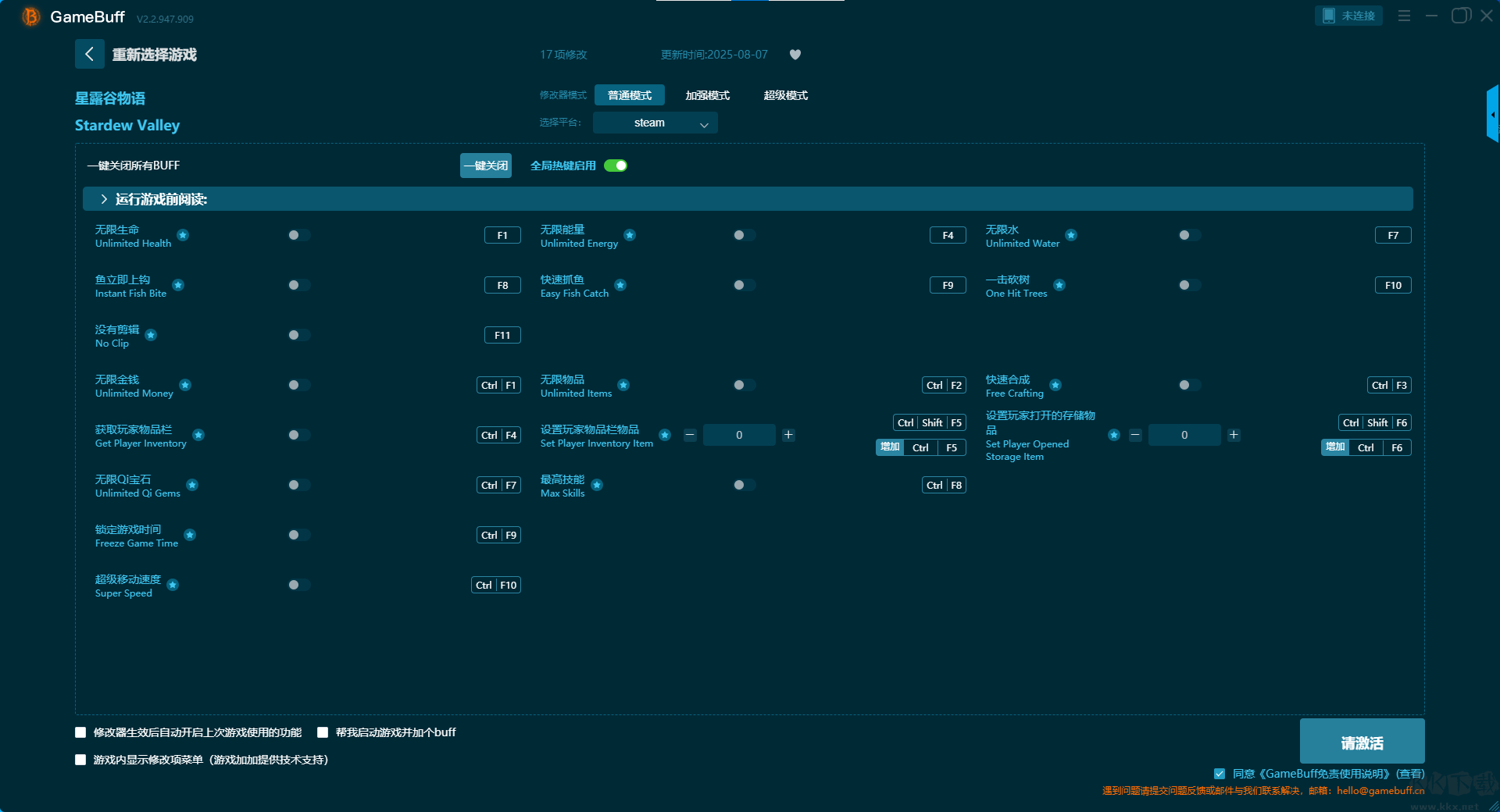
Task: Click the 请激活 activate button
Action: pyautogui.click(x=1362, y=742)
